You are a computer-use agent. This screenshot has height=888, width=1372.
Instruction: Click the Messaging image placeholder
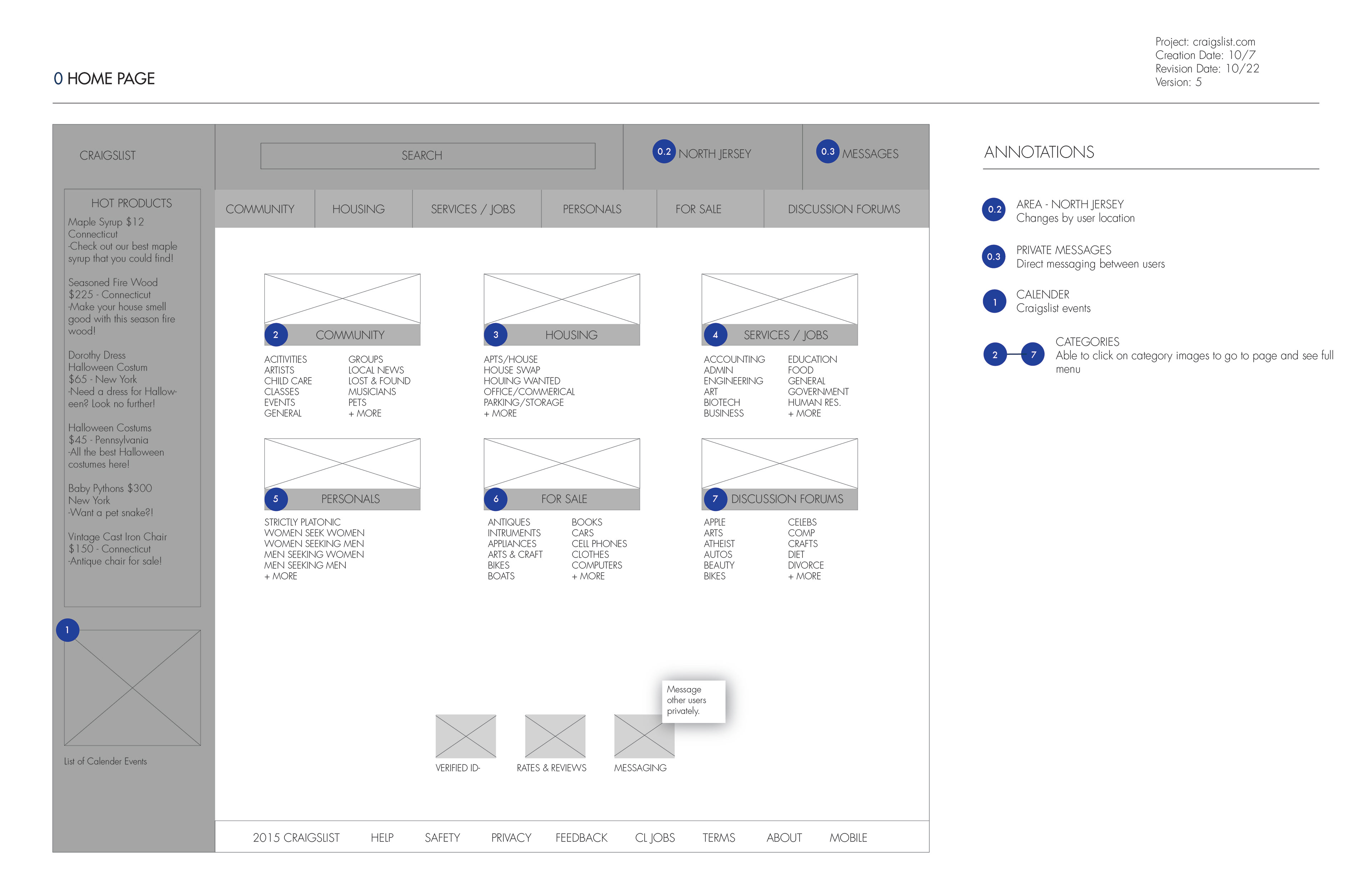coord(644,736)
